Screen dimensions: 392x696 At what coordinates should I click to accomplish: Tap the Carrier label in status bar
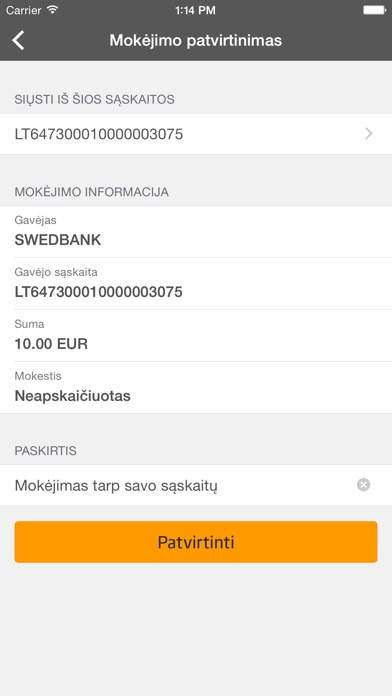[x=24, y=10]
